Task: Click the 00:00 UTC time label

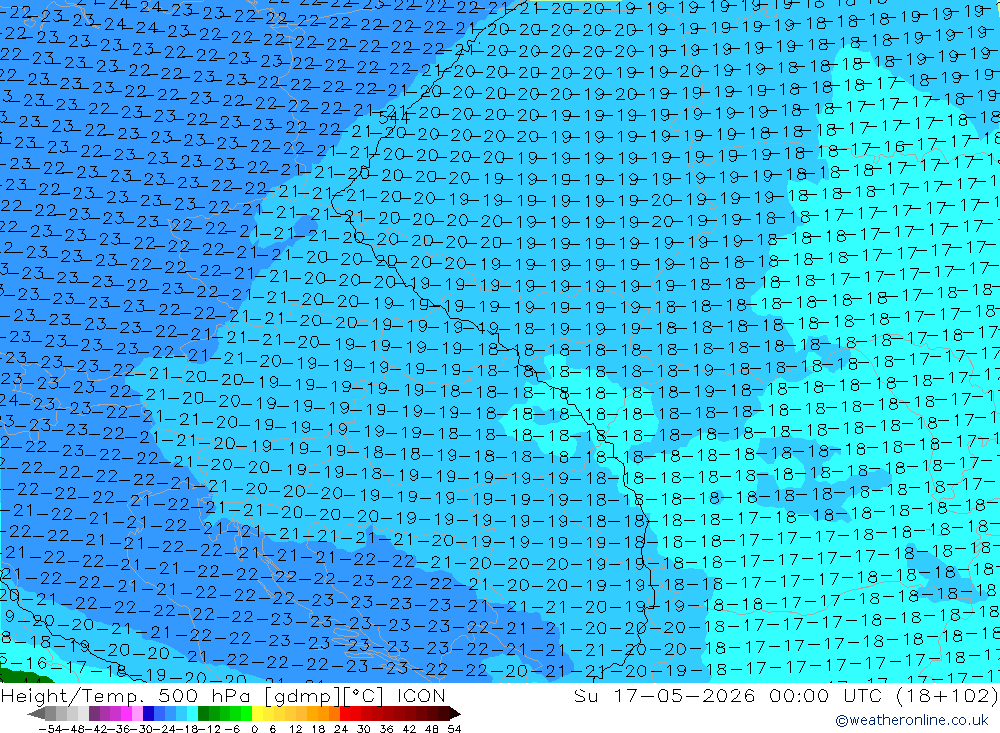Action: 829,695
